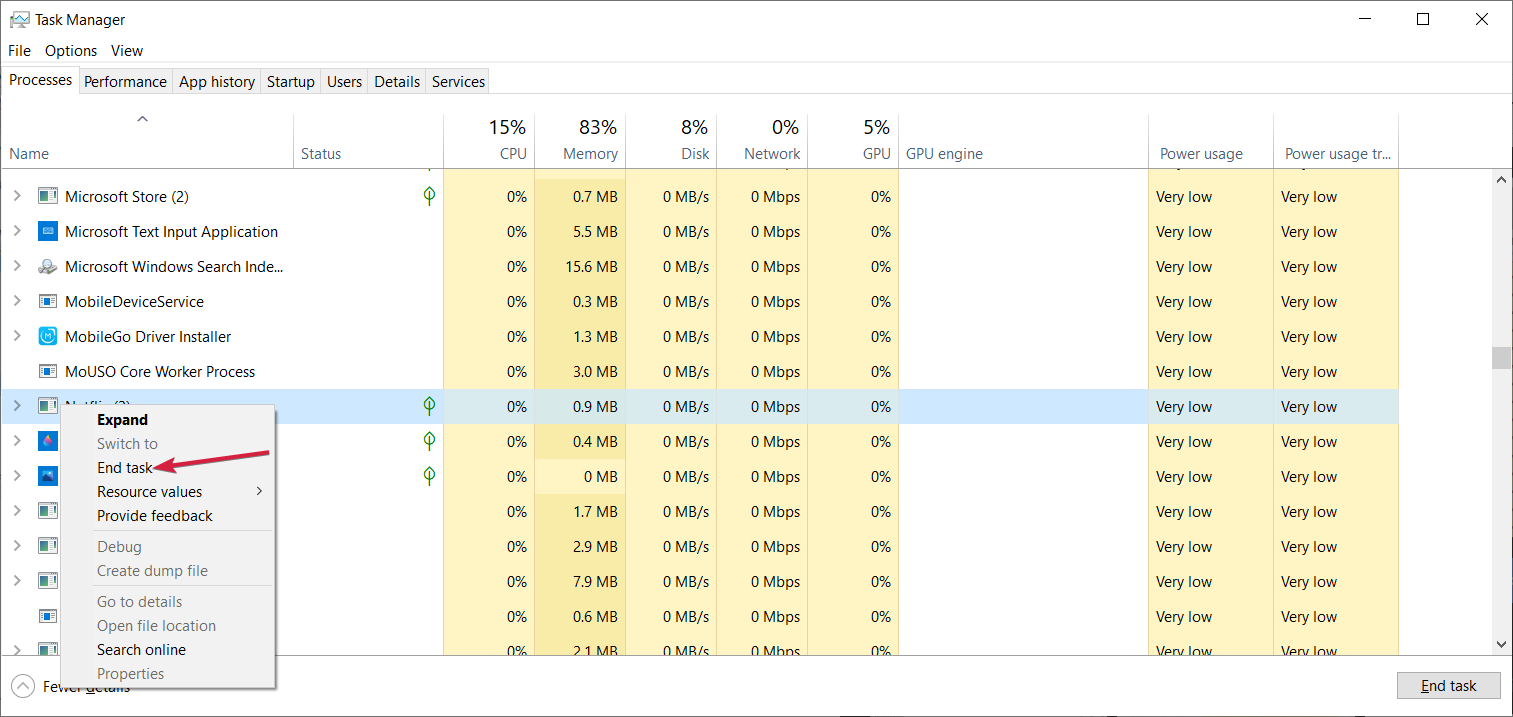Click the Fewer details collapse arrow icon
Screen dimensions: 1513x717
22,686
